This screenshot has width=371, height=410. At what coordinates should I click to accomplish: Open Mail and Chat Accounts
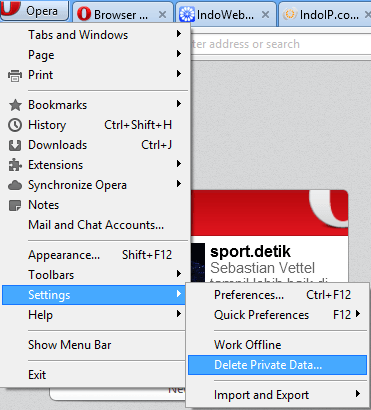[x=95, y=225]
